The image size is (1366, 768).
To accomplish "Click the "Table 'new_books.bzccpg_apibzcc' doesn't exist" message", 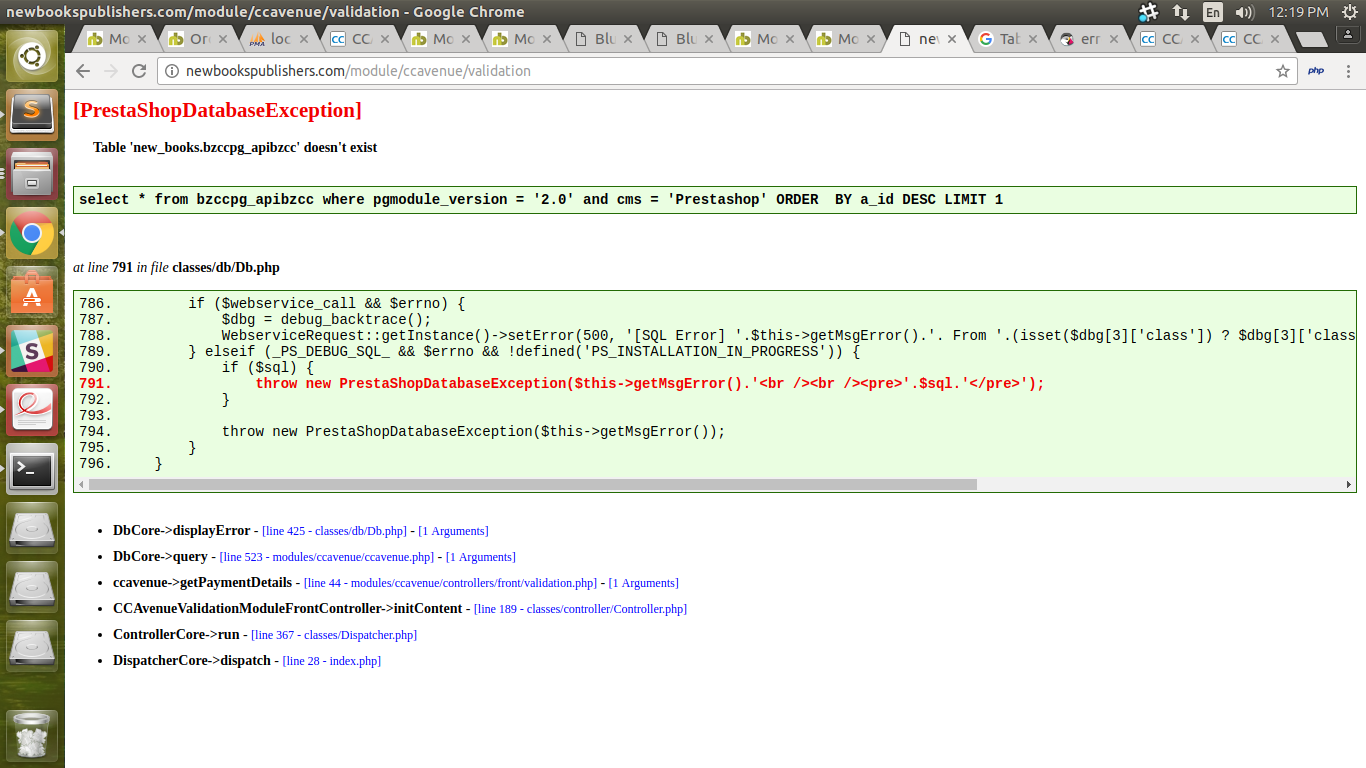I will click(235, 147).
